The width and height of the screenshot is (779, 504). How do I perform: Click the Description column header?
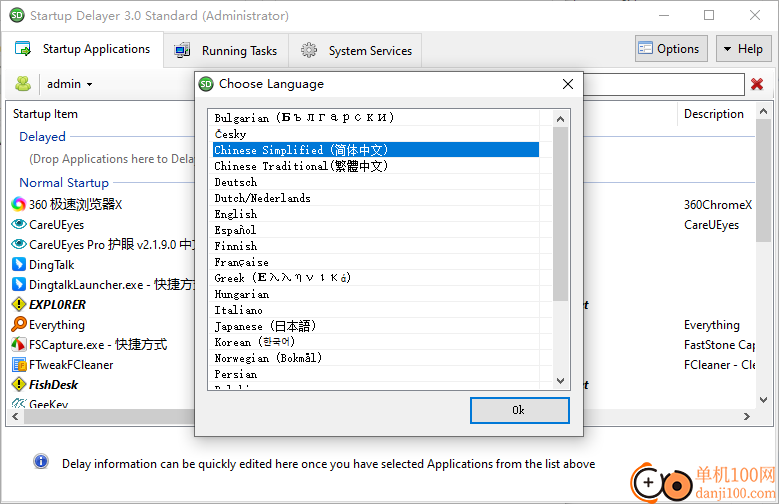pyautogui.click(x=713, y=114)
